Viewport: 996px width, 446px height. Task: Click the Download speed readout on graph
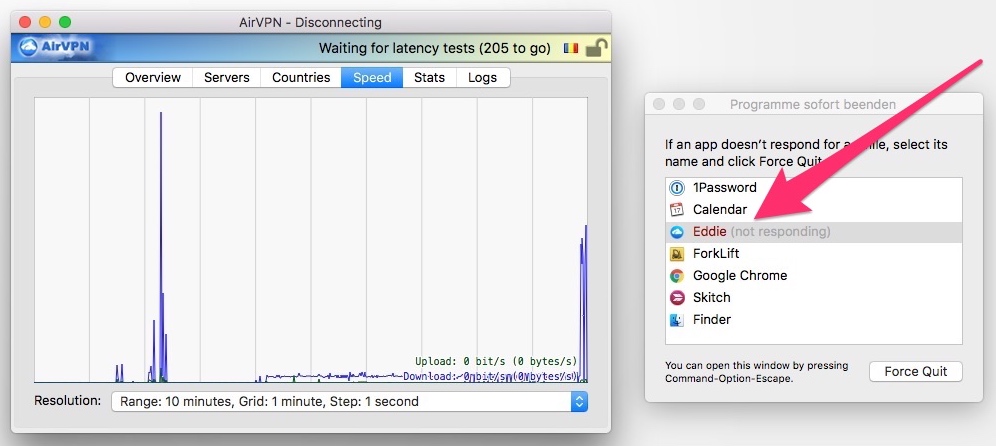(490, 376)
